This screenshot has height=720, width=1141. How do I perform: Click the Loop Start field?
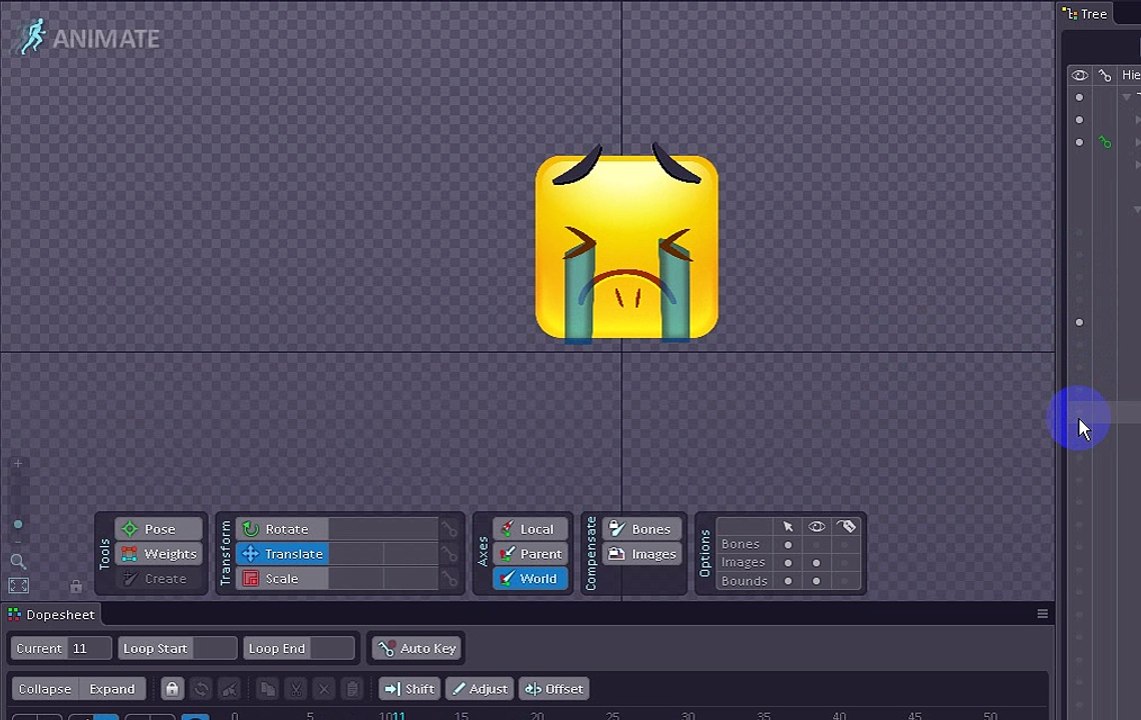click(178, 648)
